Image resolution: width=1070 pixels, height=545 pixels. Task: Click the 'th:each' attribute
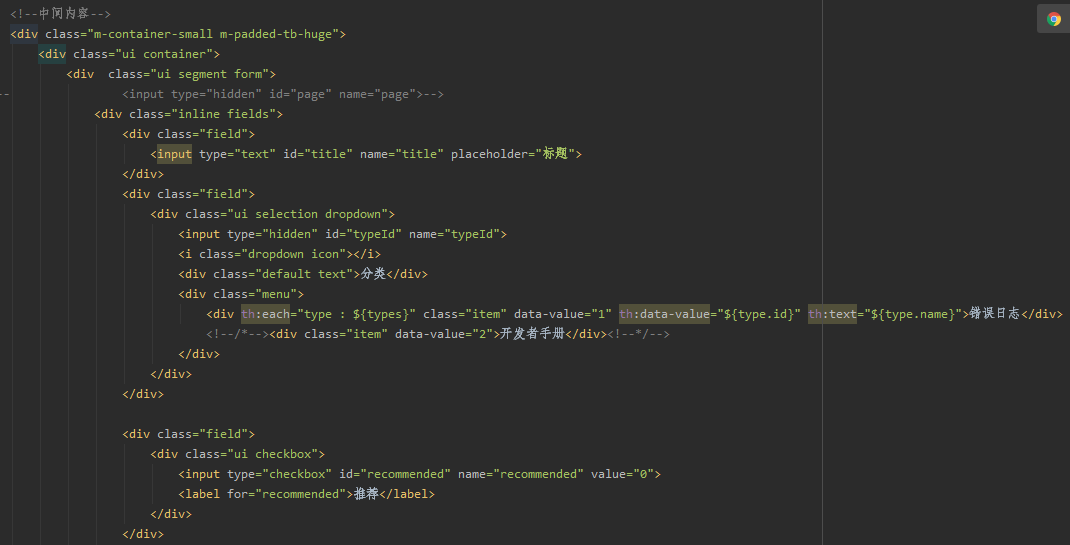(265, 314)
